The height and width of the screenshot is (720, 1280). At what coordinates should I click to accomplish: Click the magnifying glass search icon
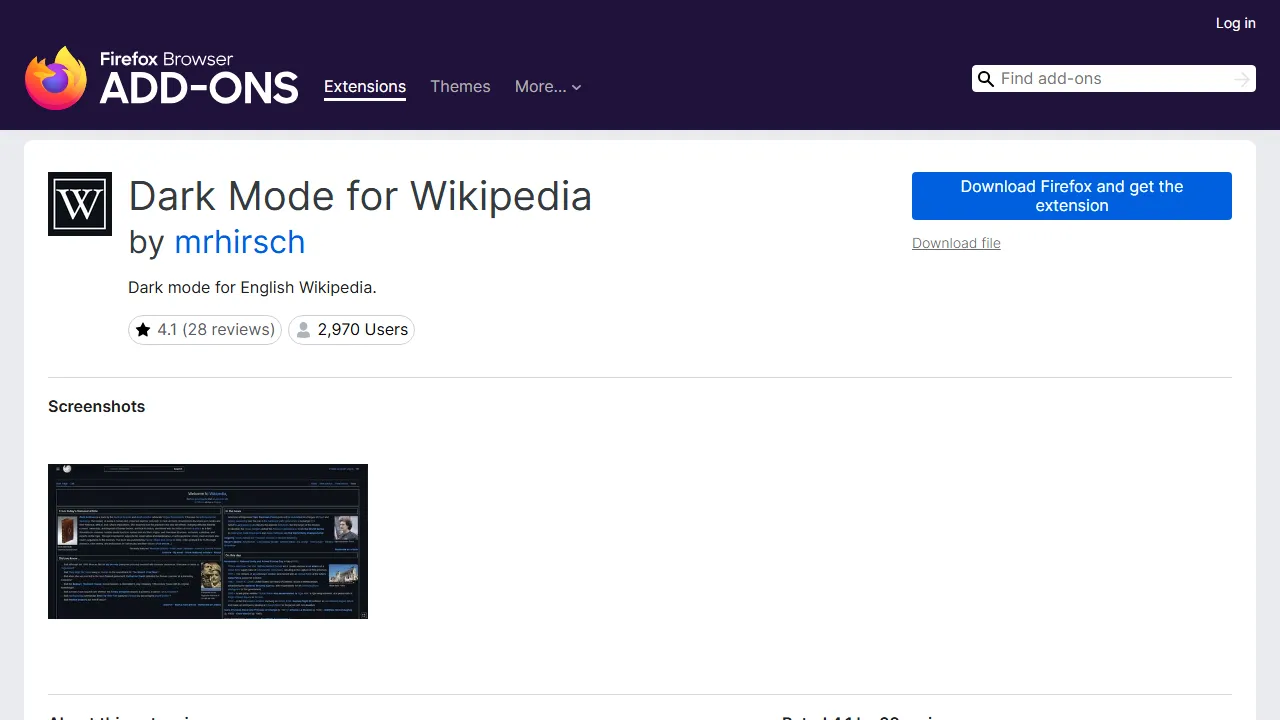pos(986,78)
